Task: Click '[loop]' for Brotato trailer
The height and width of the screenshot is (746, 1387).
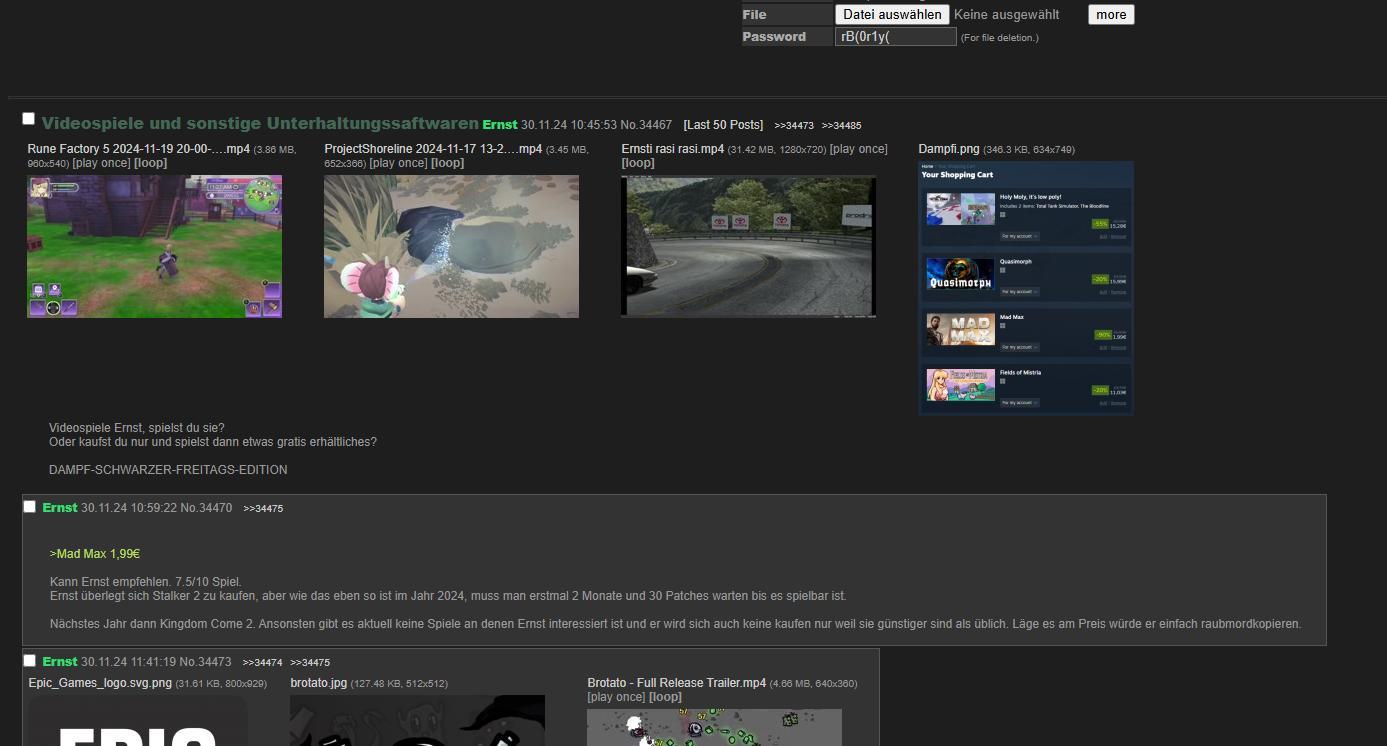Action: (x=666, y=697)
